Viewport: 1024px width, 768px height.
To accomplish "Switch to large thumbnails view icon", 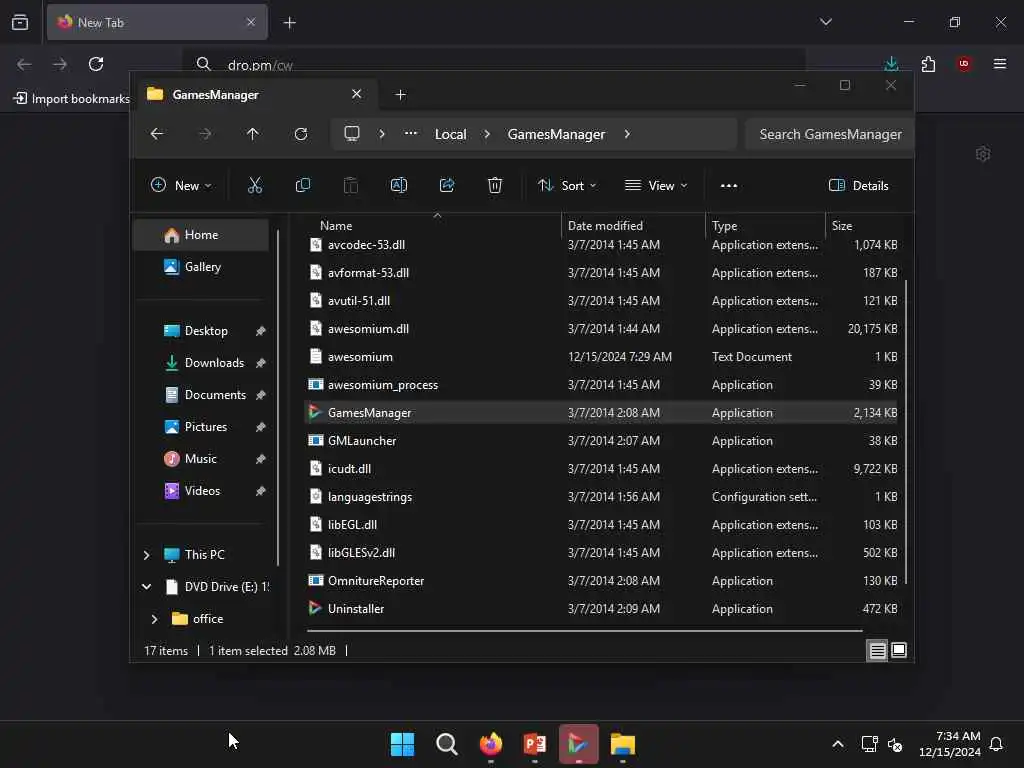I will pyautogui.click(x=899, y=650).
